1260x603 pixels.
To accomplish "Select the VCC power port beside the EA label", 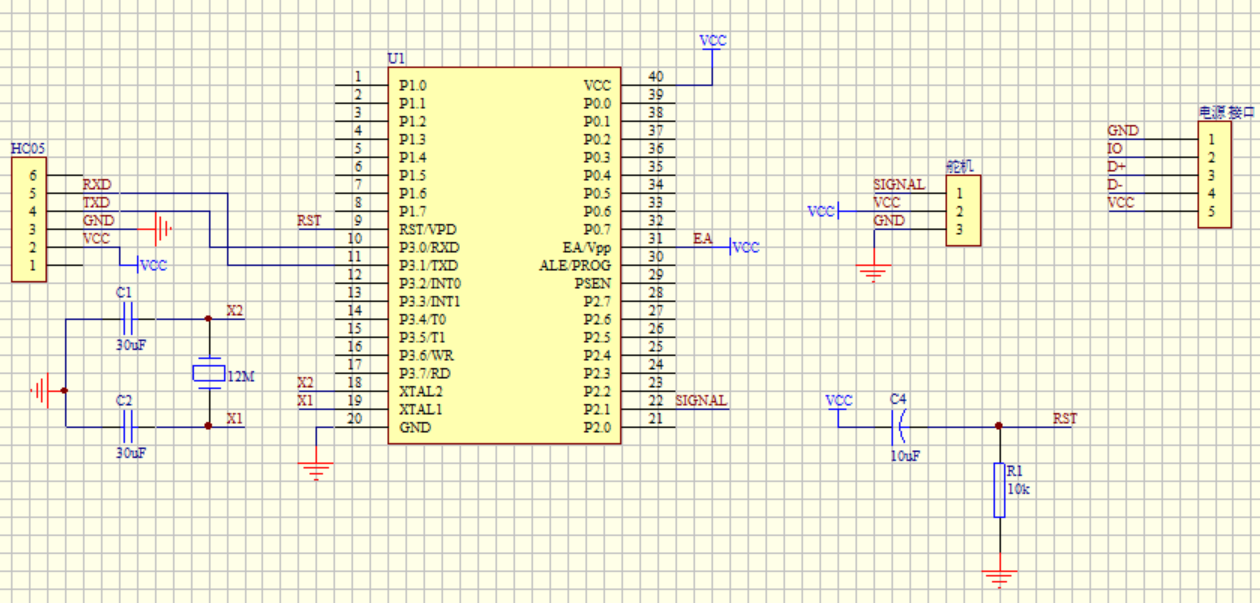I will click(x=745, y=247).
